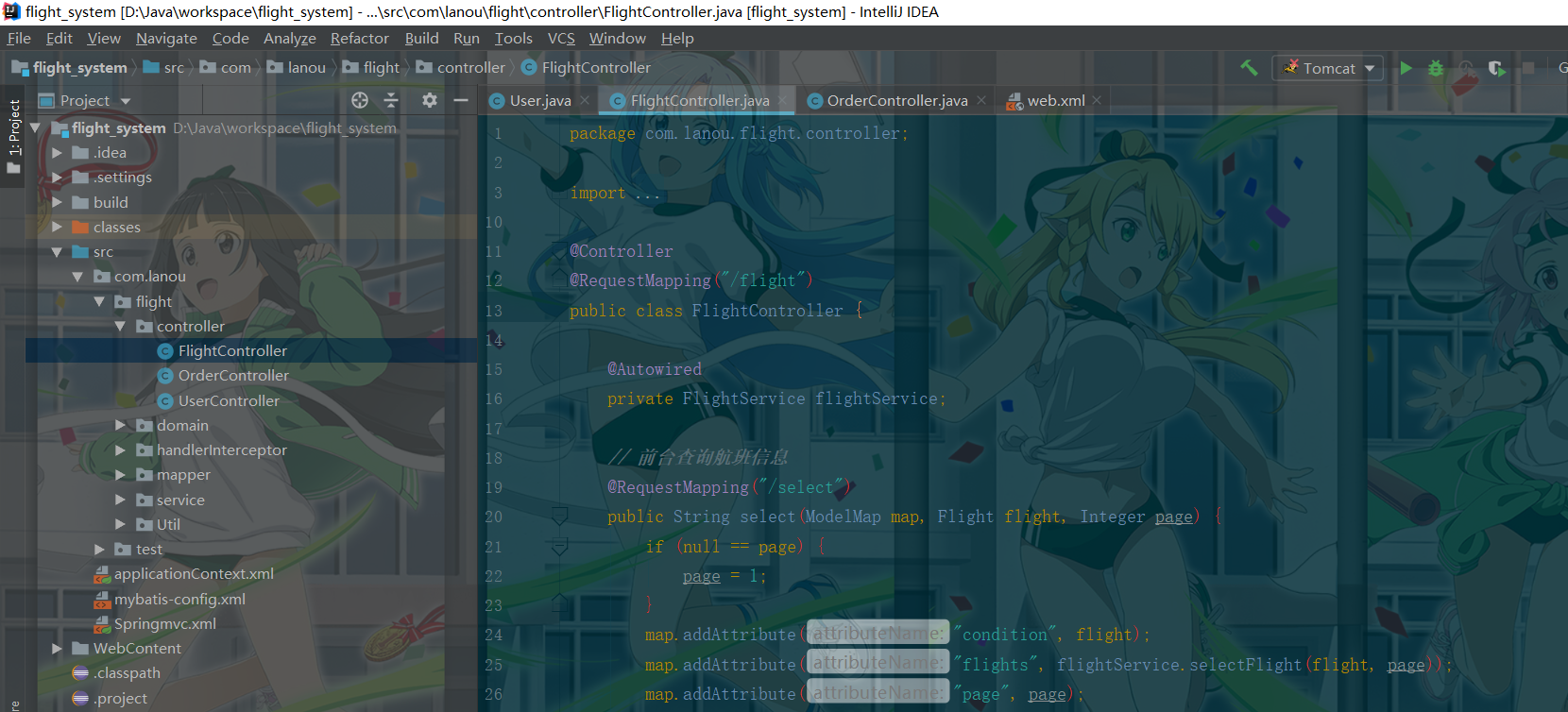The height and width of the screenshot is (712, 1568).
Task: Expand the WebContent folder arrow
Action: pos(58,648)
